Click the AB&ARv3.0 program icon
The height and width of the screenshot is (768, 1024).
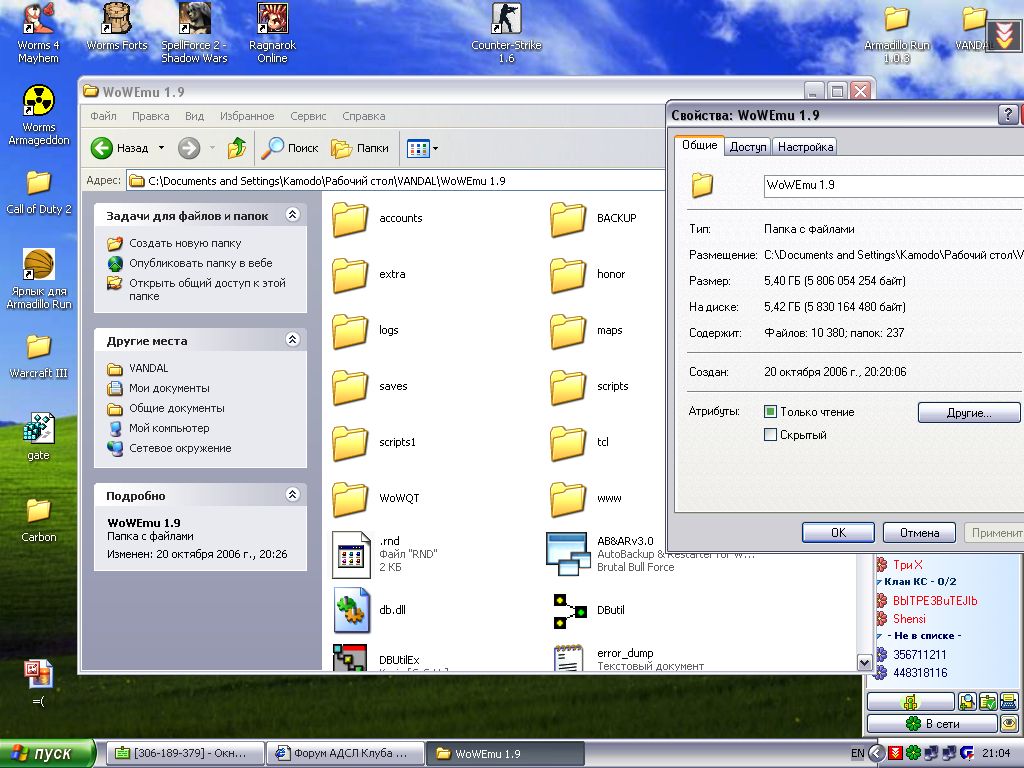pyautogui.click(x=568, y=553)
